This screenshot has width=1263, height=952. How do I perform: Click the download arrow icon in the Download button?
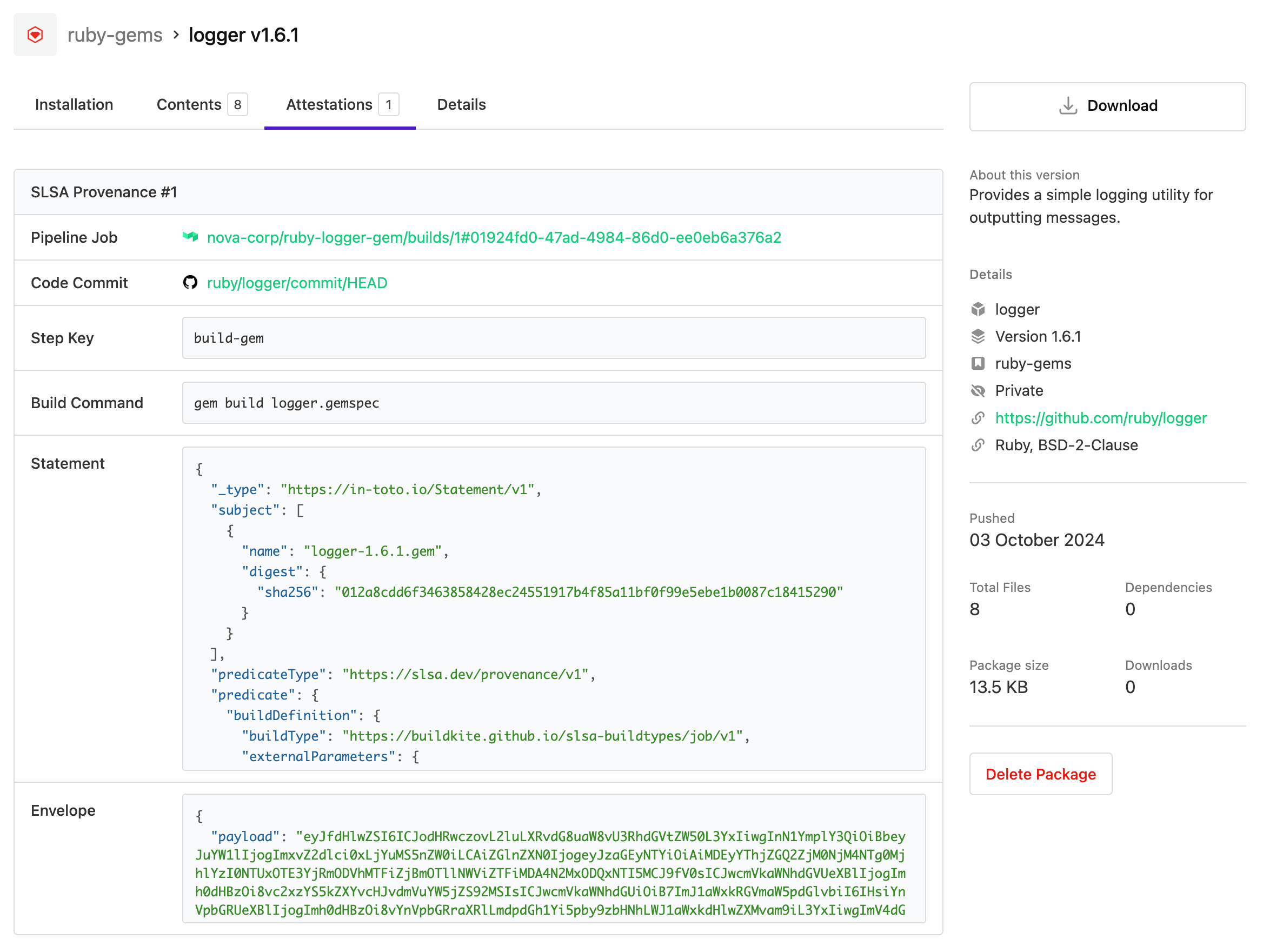[x=1068, y=105]
